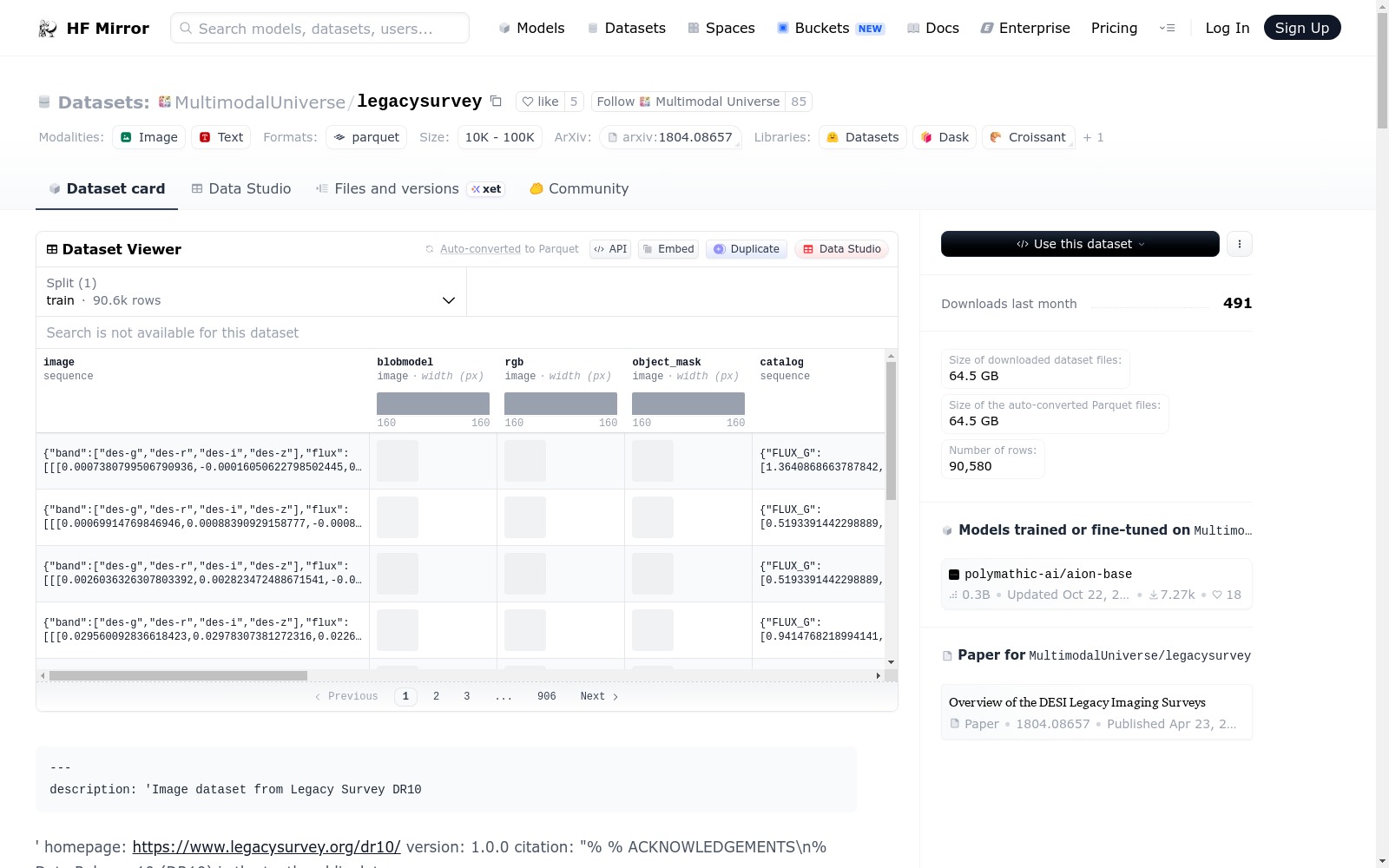1389x868 pixels.
Task: Click the rgb column width histogram
Action: pyautogui.click(x=561, y=404)
